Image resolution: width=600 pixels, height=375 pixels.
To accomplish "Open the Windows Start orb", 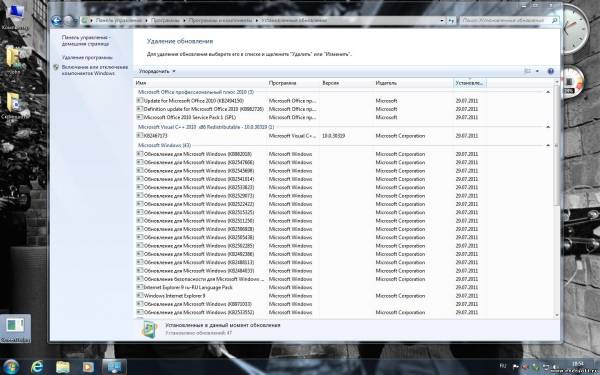I will coord(11,367).
